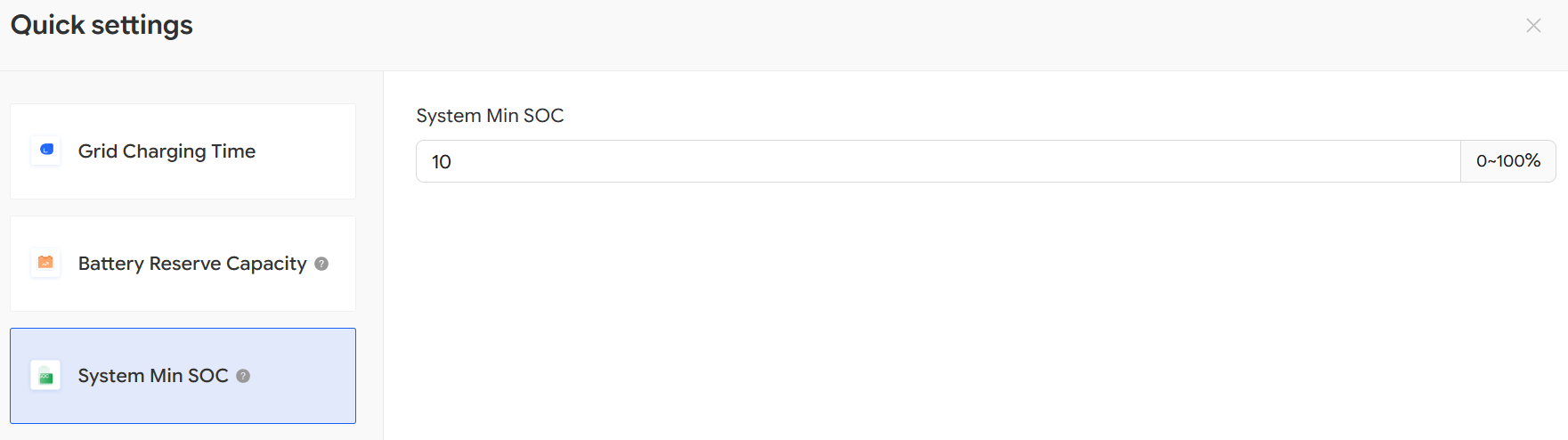The height and width of the screenshot is (440, 1568).
Task: Click the Quick settings title
Action: pos(102,25)
